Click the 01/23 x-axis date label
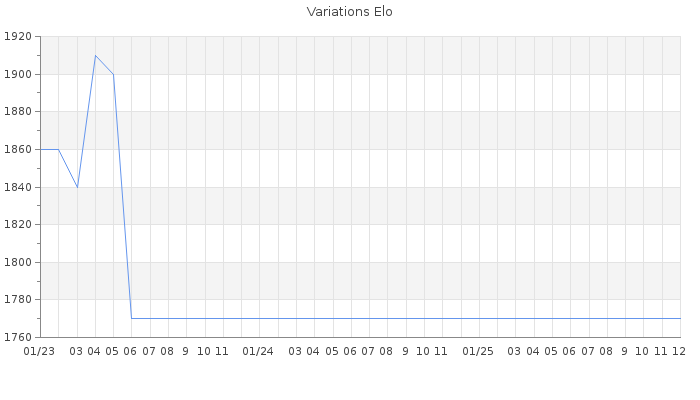 coord(39,351)
